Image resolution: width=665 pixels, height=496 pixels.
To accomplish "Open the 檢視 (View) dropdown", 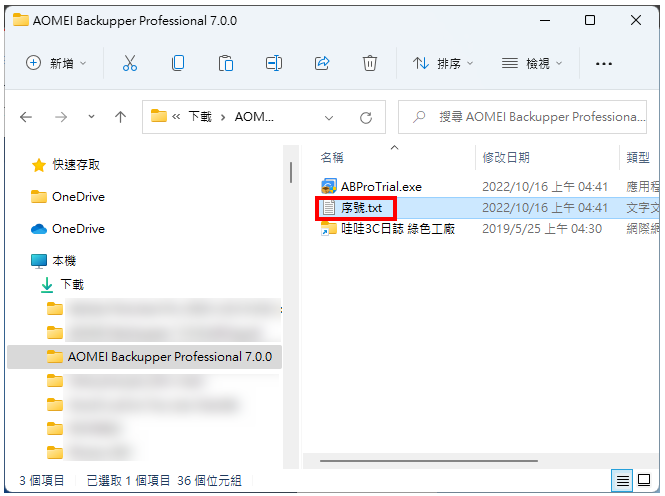I will pos(532,63).
